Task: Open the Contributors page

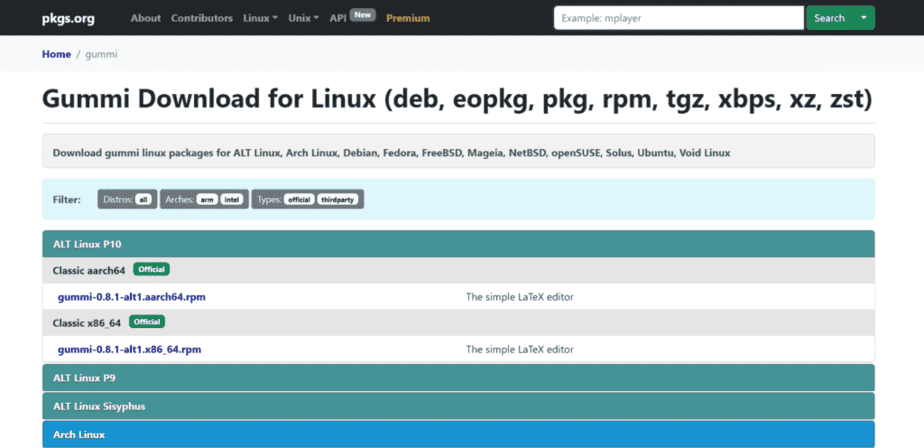Action: point(202,18)
